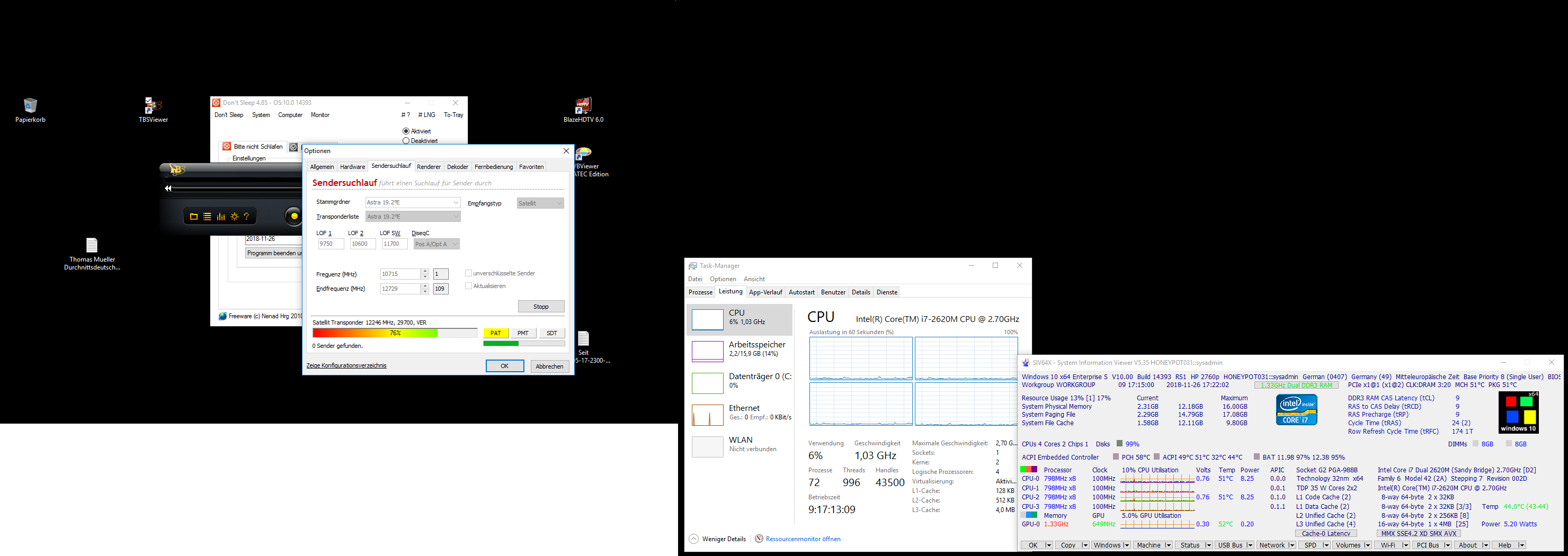Click the Ressourcenmonitor gauge icon
This screenshot has width=1568, height=556.
coord(759,539)
